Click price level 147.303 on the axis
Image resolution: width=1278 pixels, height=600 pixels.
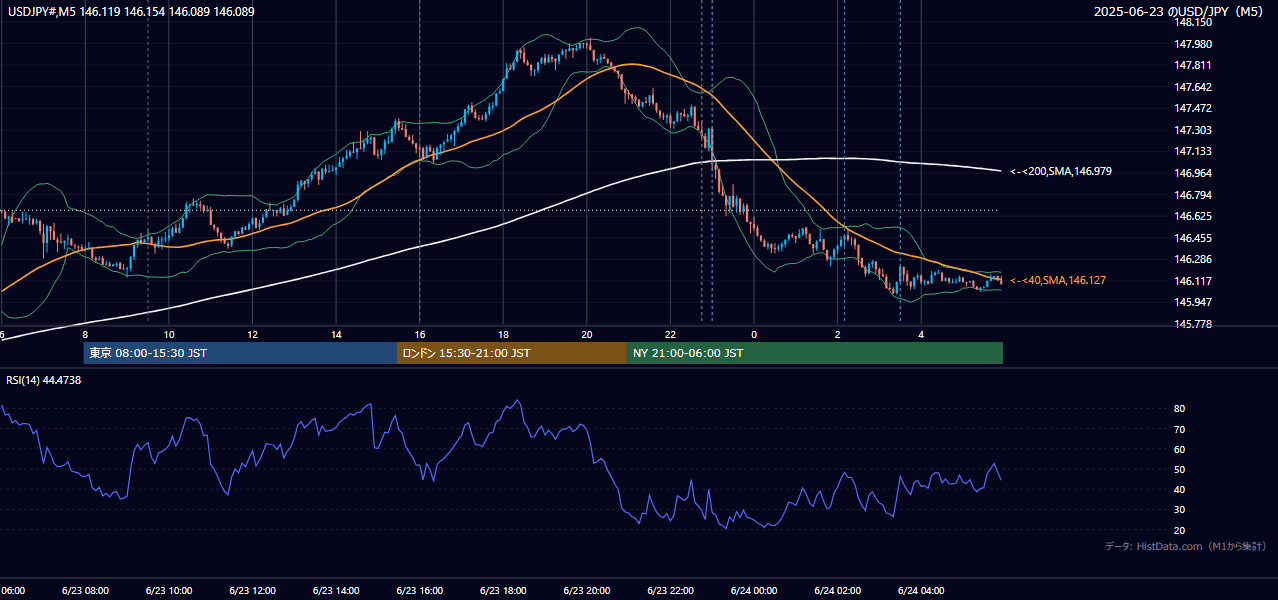point(1193,130)
